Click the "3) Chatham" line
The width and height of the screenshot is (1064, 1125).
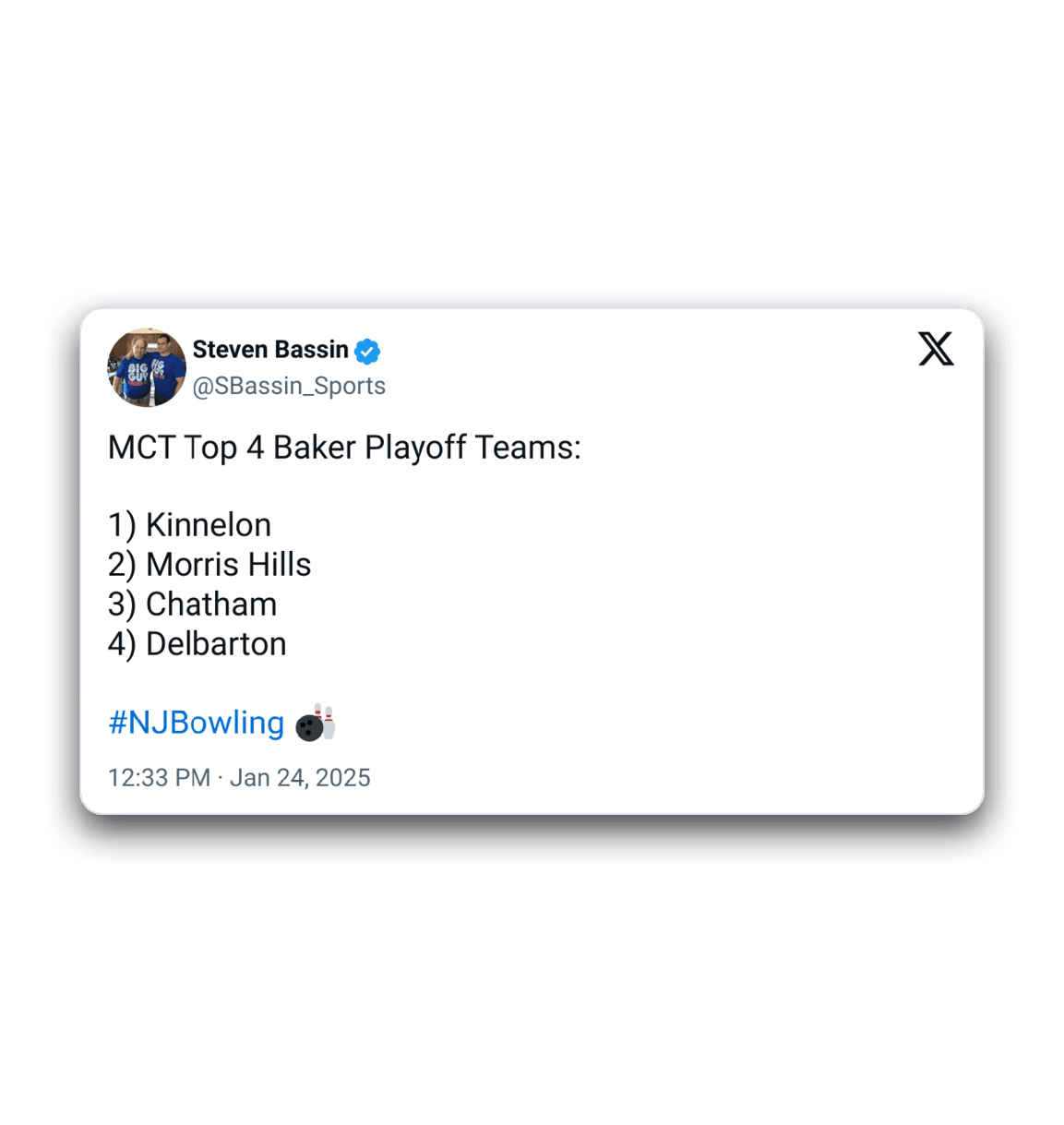pos(192,604)
